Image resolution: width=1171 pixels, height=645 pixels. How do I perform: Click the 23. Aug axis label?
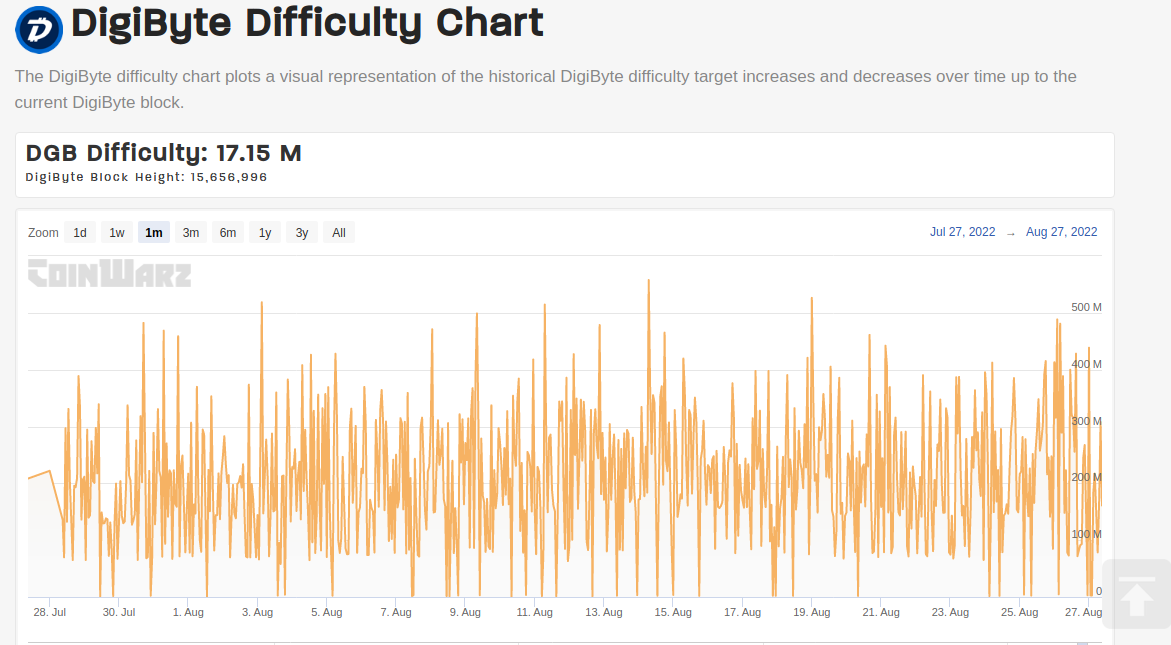click(950, 612)
